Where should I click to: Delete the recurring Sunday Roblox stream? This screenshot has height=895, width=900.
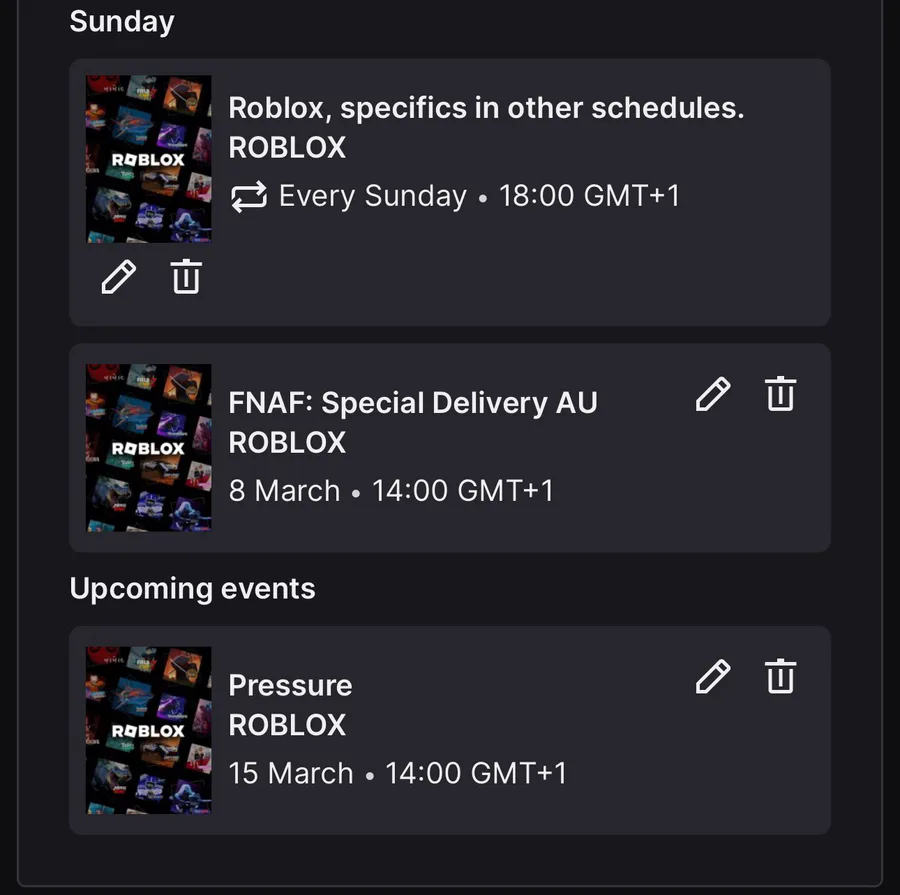coord(186,276)
